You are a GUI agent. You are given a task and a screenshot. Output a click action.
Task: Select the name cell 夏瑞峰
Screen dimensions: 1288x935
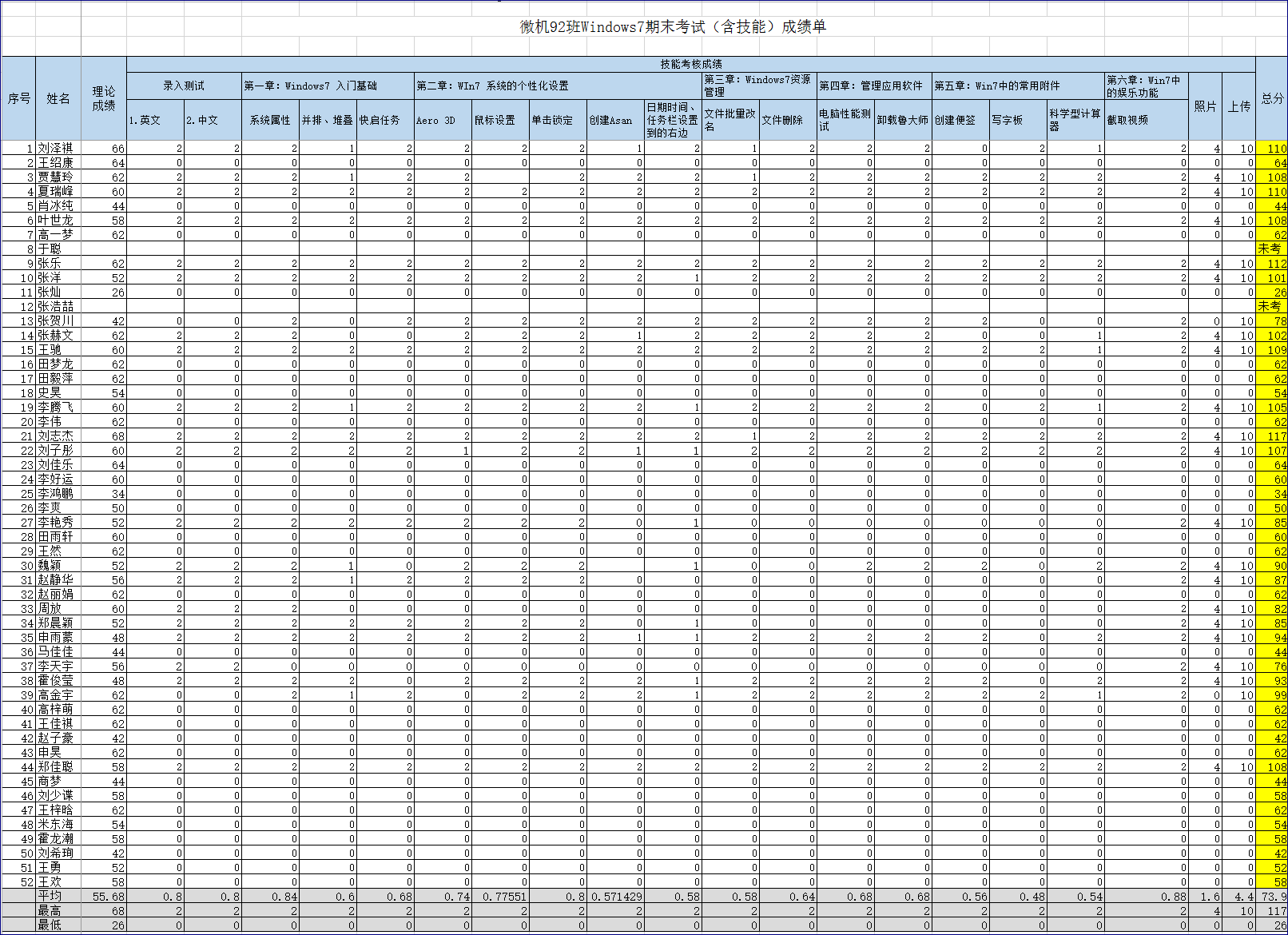pos(58,192)
